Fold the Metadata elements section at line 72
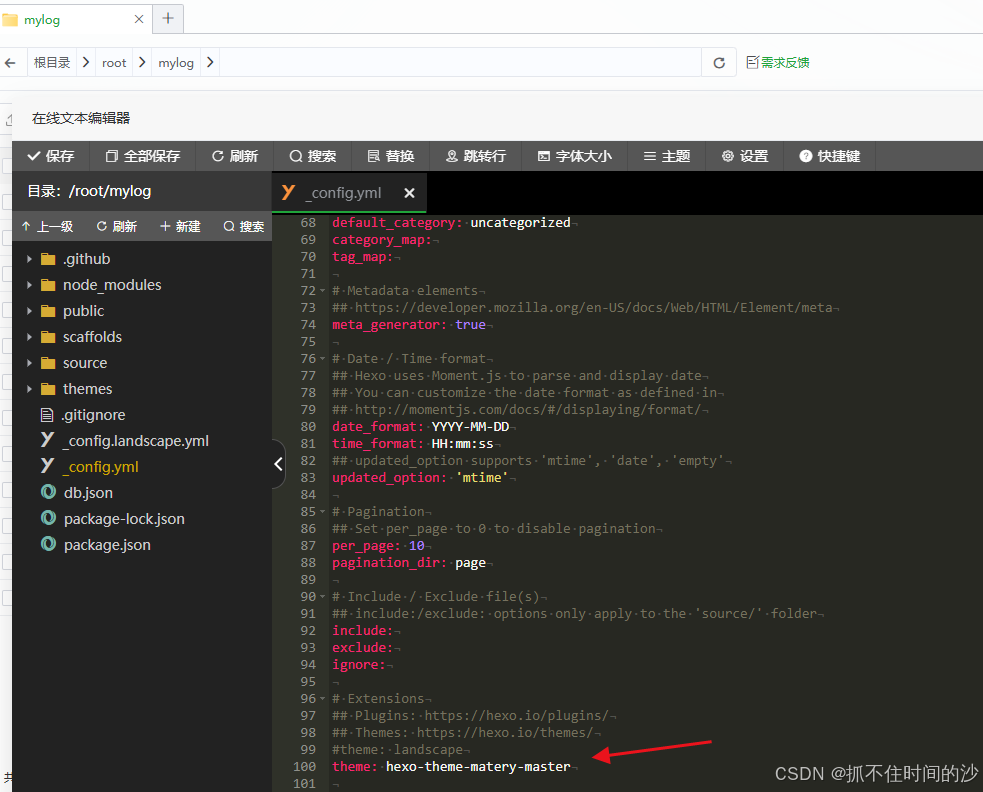This screenshot has width=983, height=792. (322, 291)
